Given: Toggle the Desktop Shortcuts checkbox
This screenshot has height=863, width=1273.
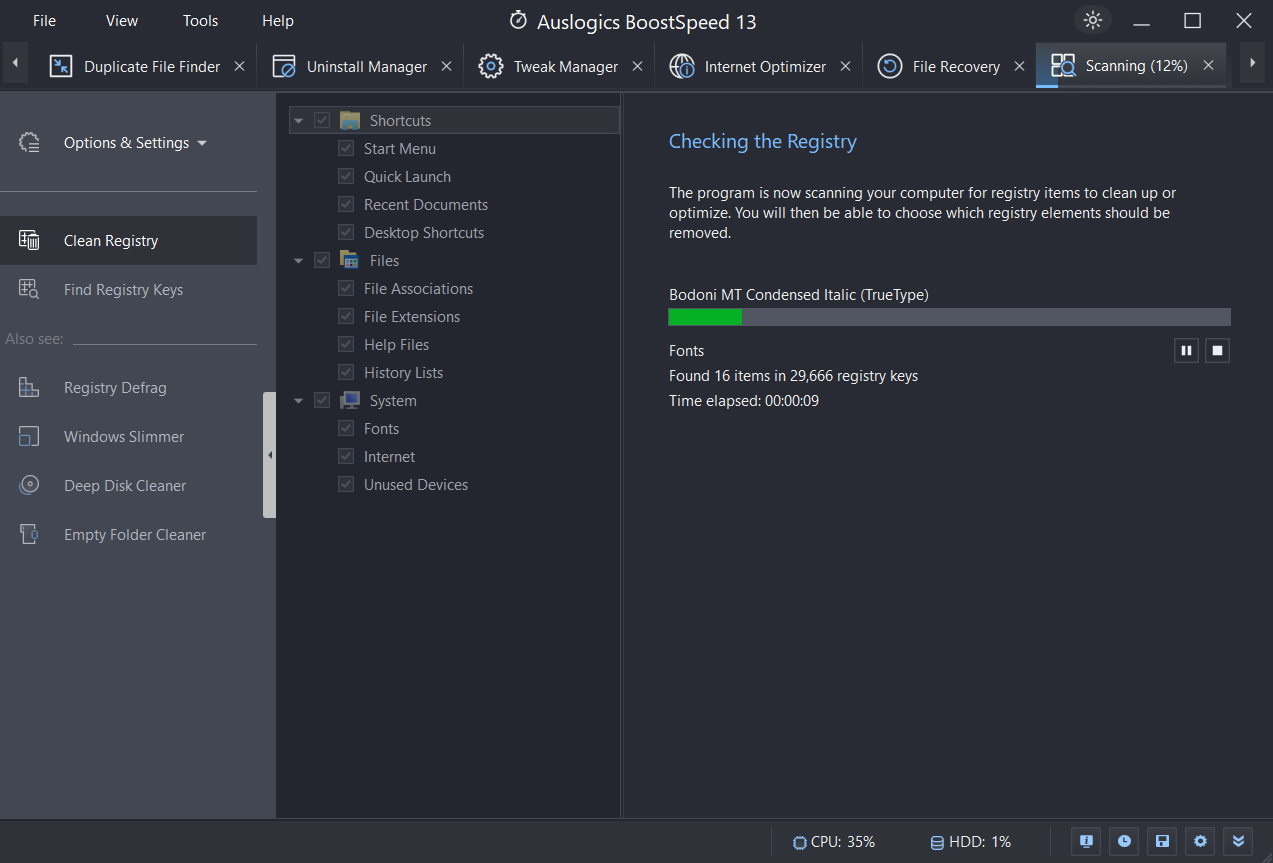Looking at the screenshot, I should pyautogui.click(x=346, y=232).
